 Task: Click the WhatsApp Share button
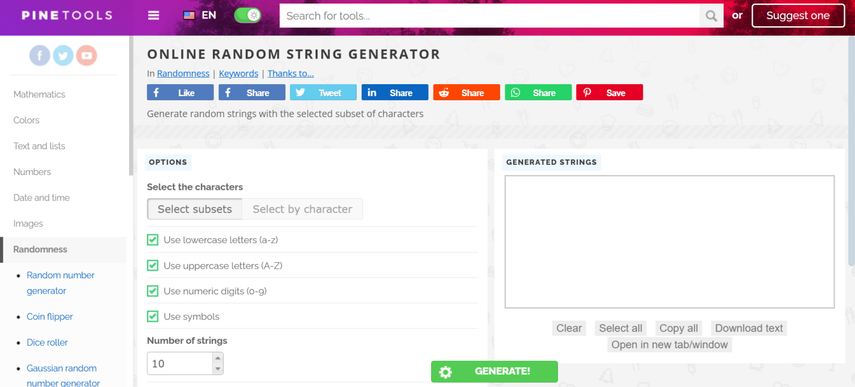(538, 93)
